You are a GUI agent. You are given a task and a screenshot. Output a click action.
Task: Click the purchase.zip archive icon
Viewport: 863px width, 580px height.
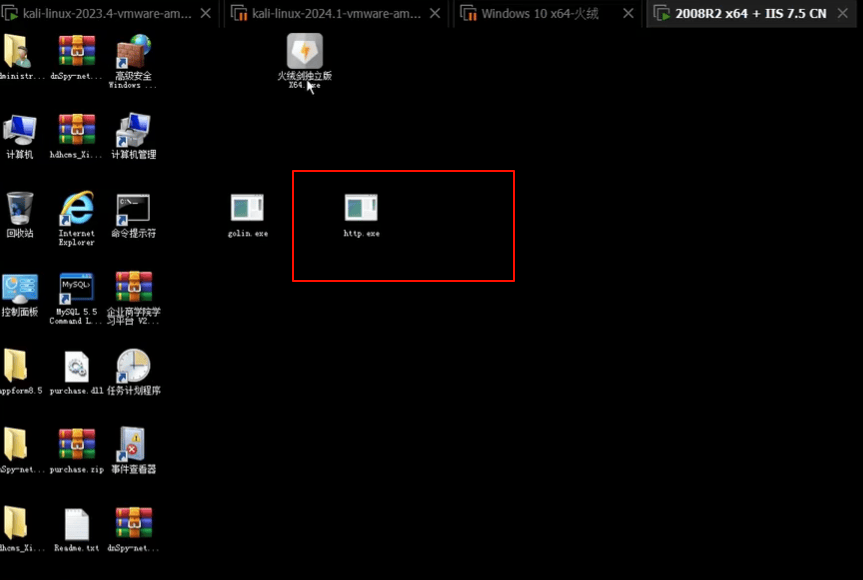tap(77, 446)
